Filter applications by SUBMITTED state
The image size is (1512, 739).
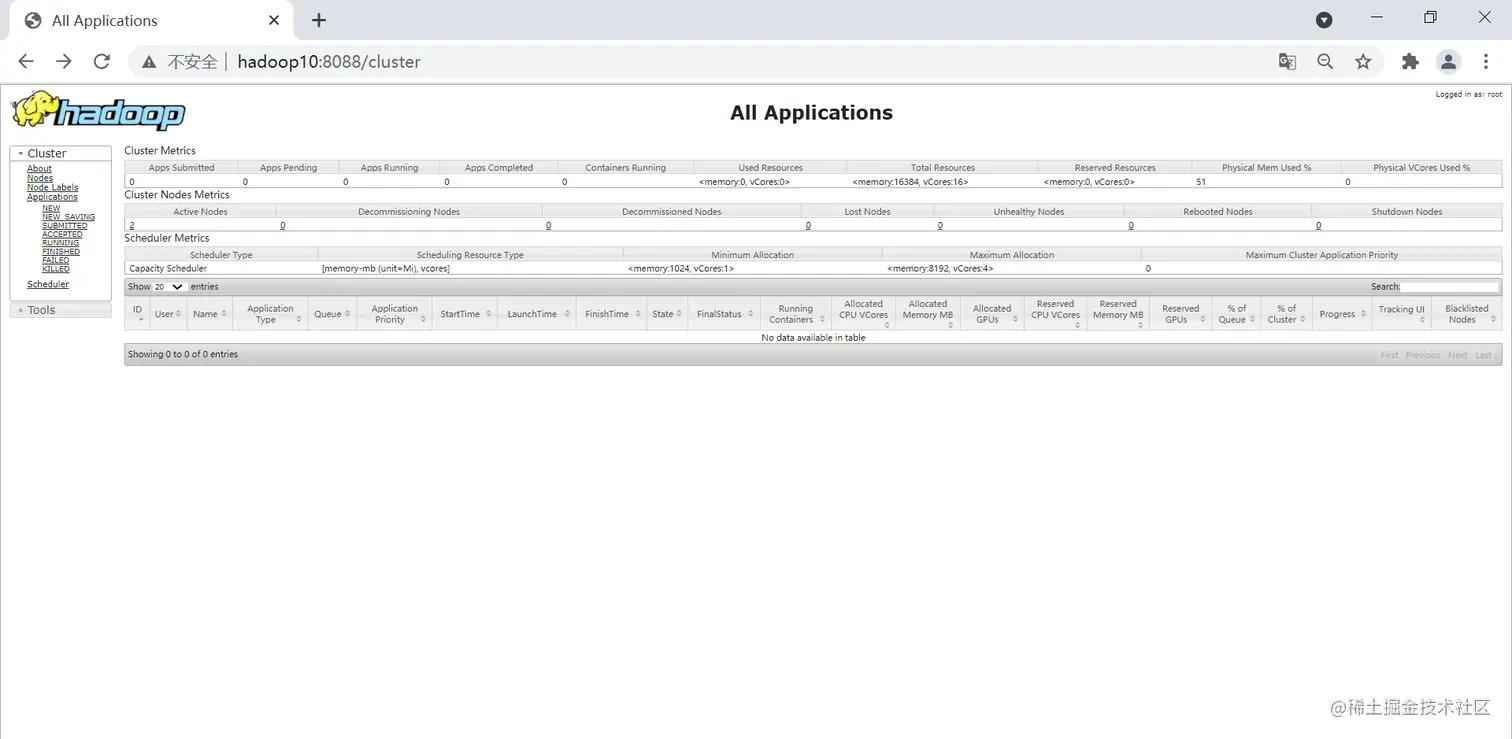point(64,226)
